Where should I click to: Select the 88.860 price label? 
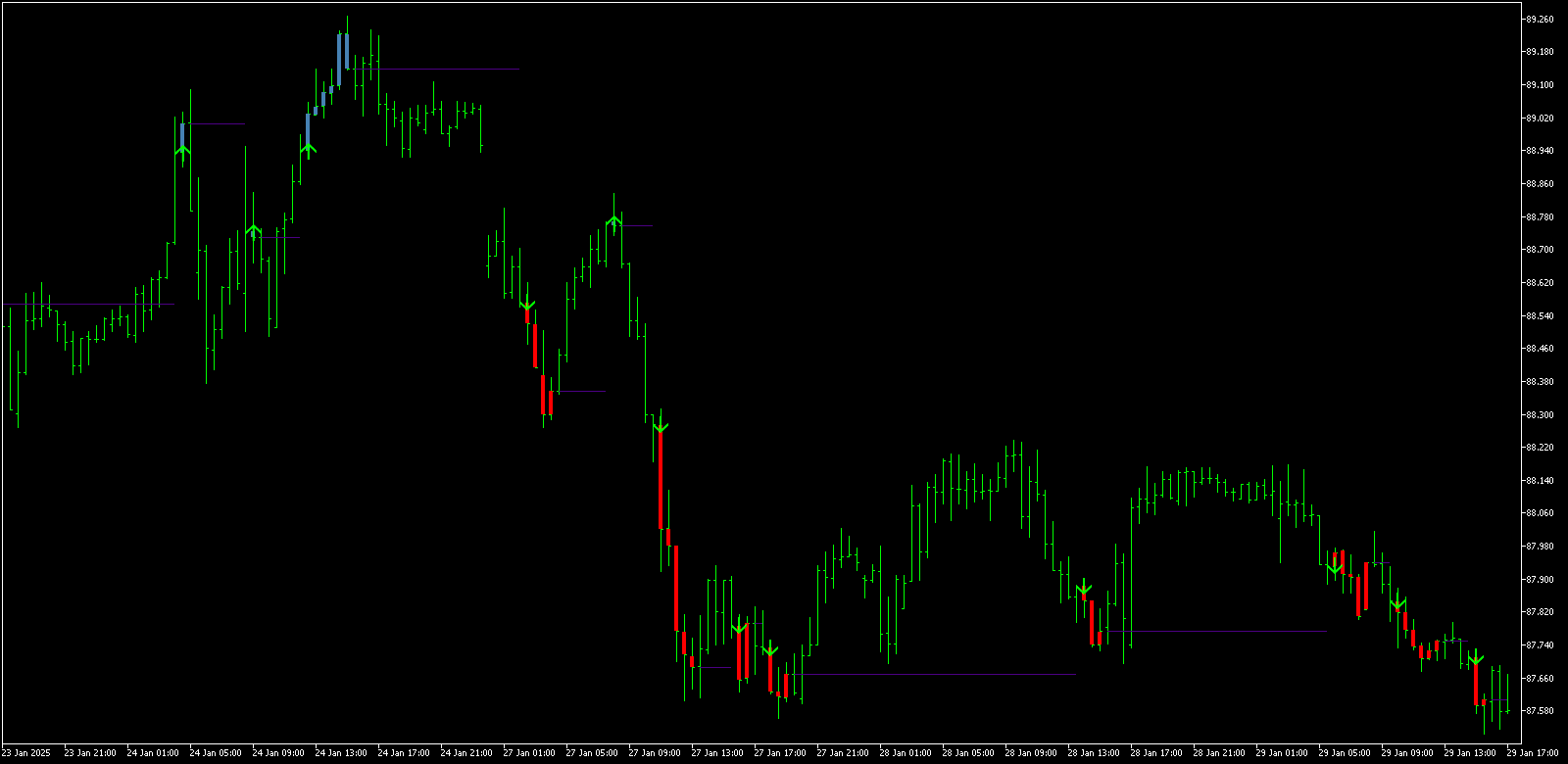(1540, 184)
